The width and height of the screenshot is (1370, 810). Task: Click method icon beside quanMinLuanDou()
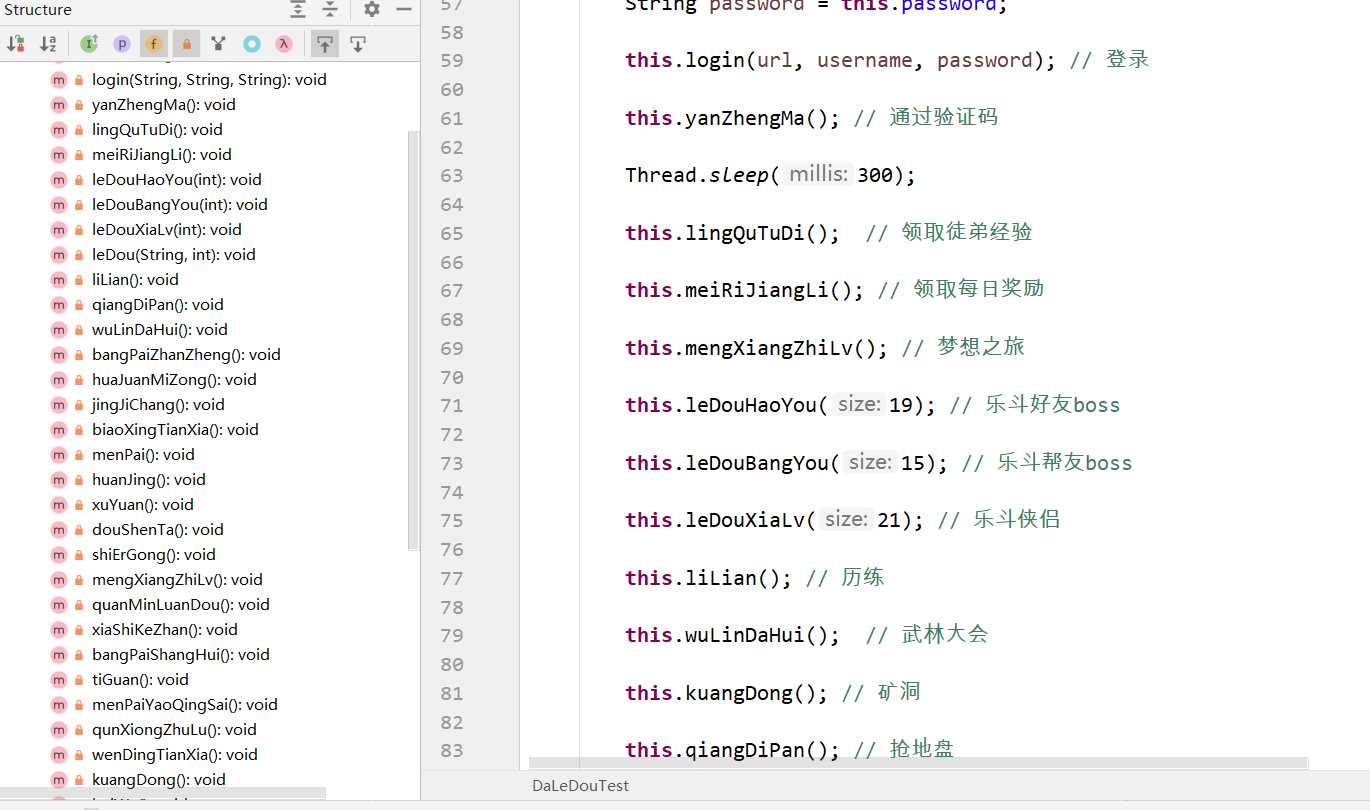coord(59,604)
